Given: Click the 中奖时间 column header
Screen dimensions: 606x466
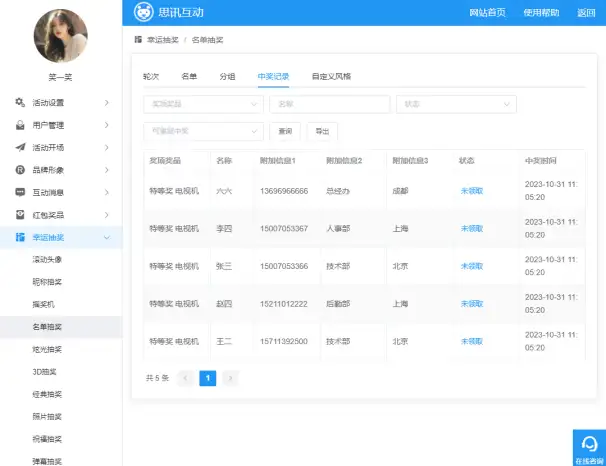Looking at the screenshot, I should (540, 160).
